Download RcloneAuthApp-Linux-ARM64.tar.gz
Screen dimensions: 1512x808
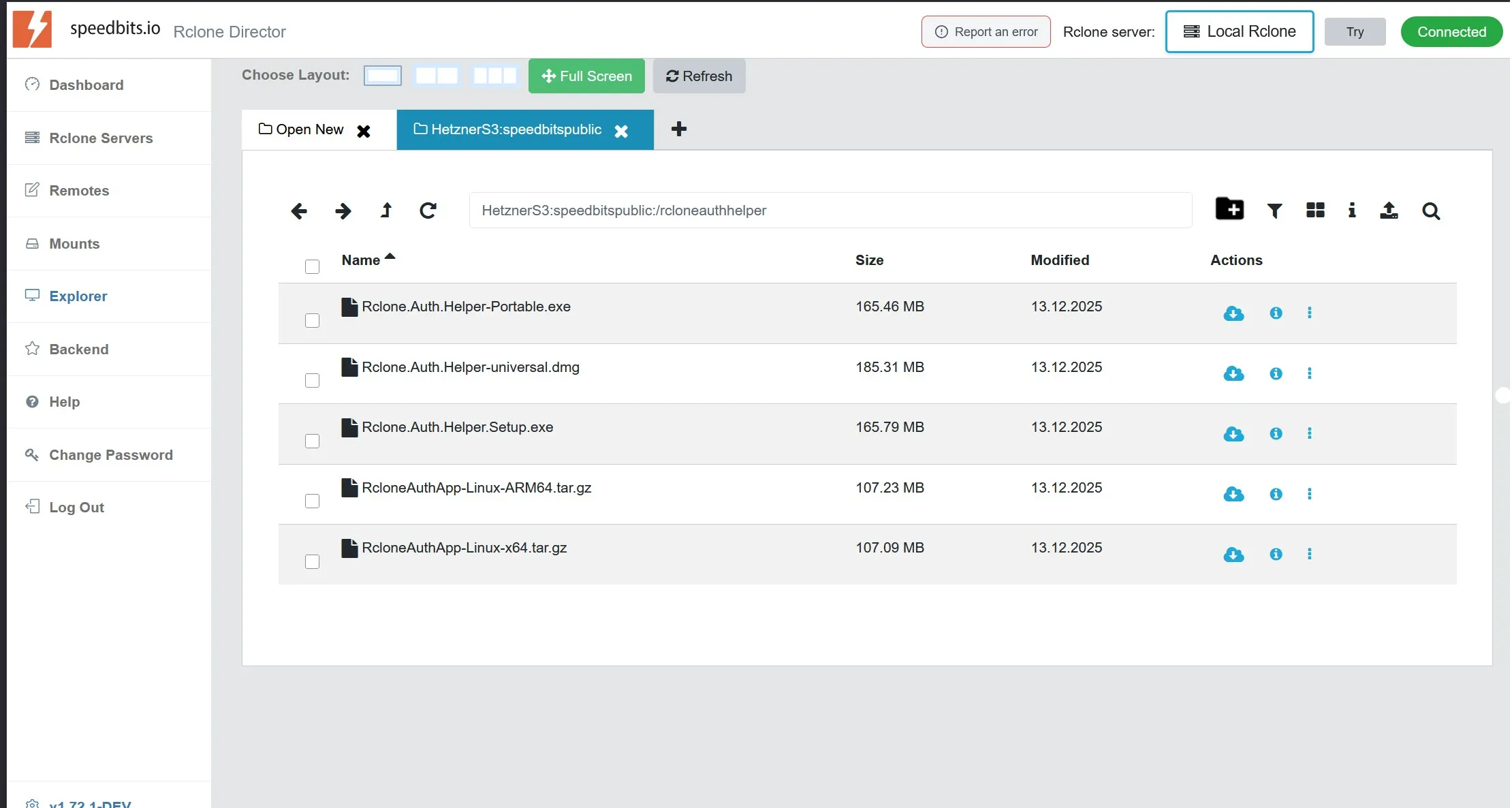(x=1233, y=494)
